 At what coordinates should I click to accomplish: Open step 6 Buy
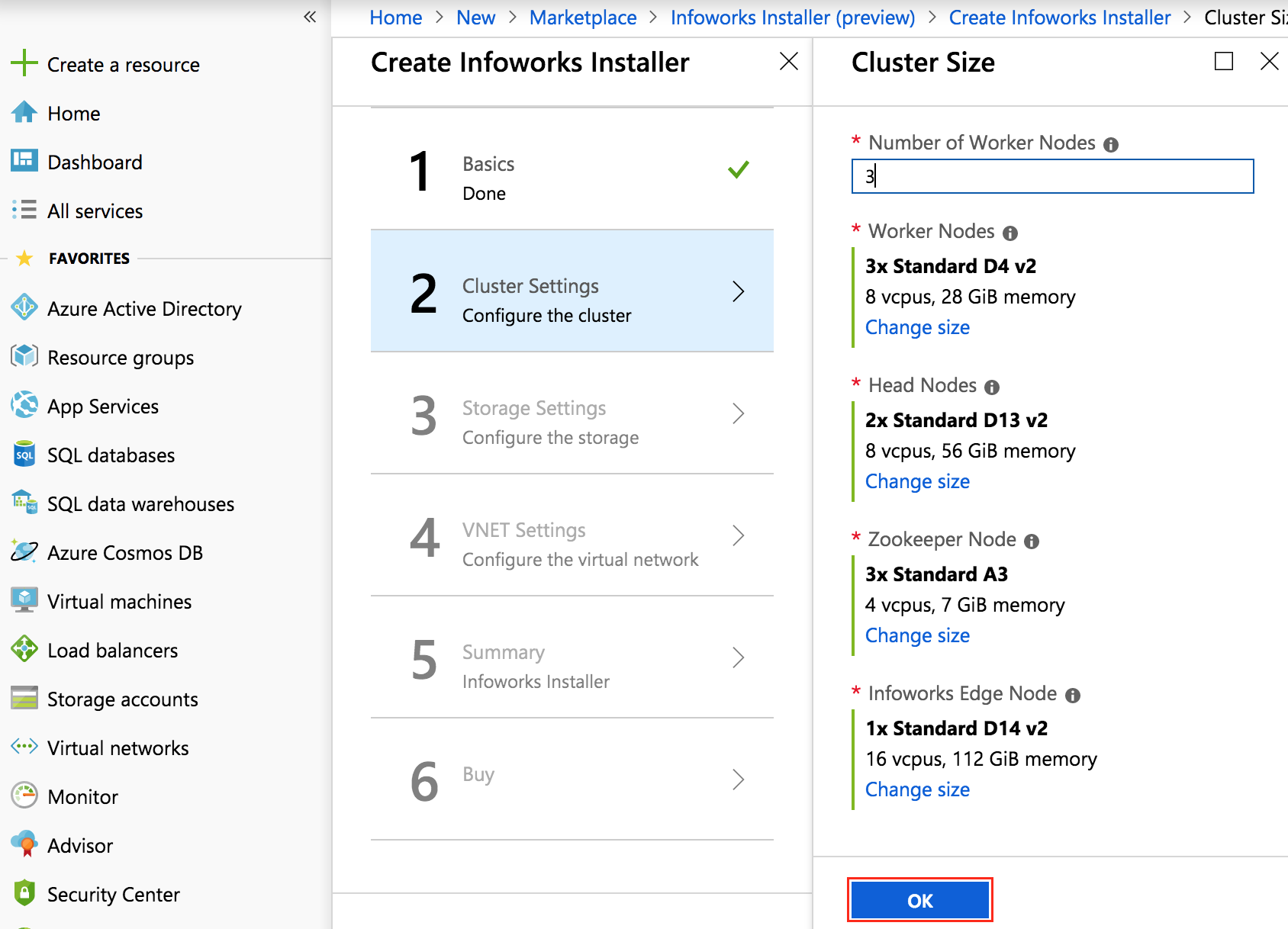pyautogui.click(x=572, y=779)
